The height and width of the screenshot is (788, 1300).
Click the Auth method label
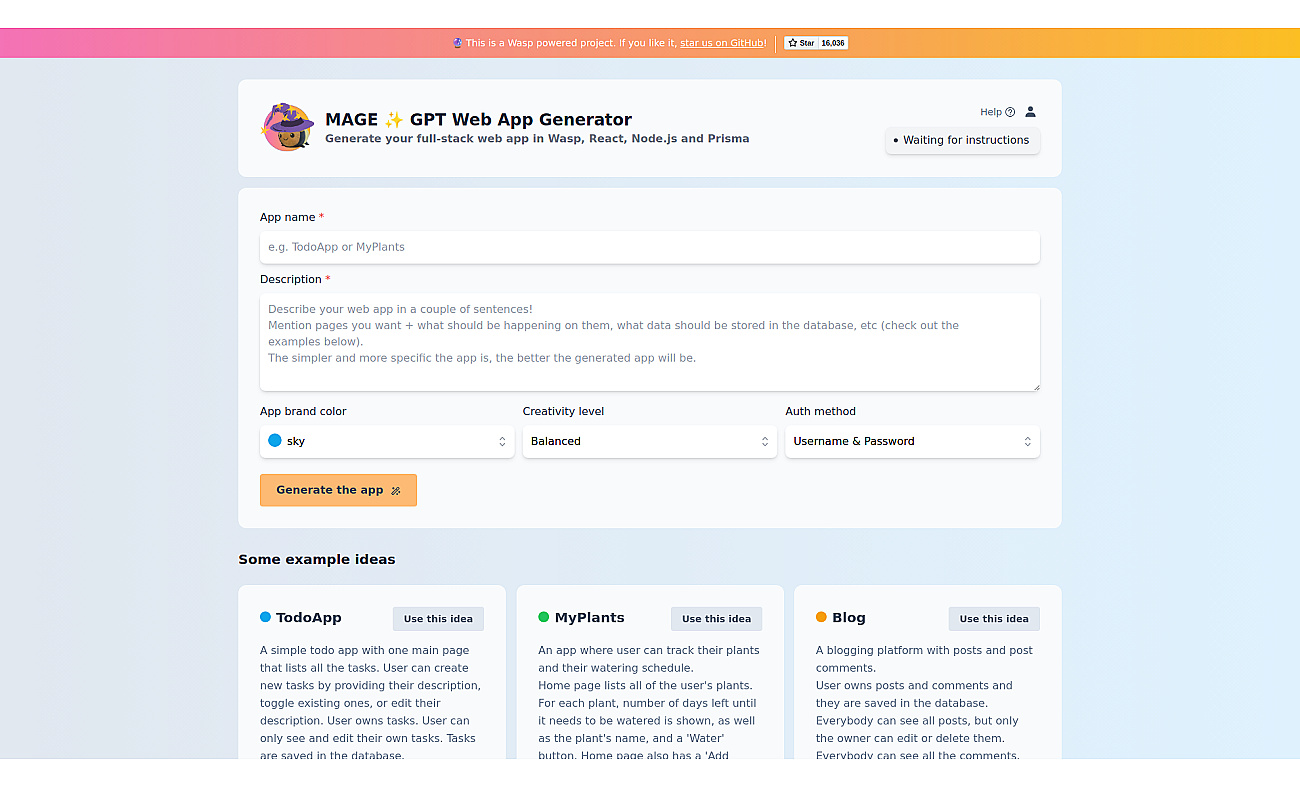click(x=820, y=411)
